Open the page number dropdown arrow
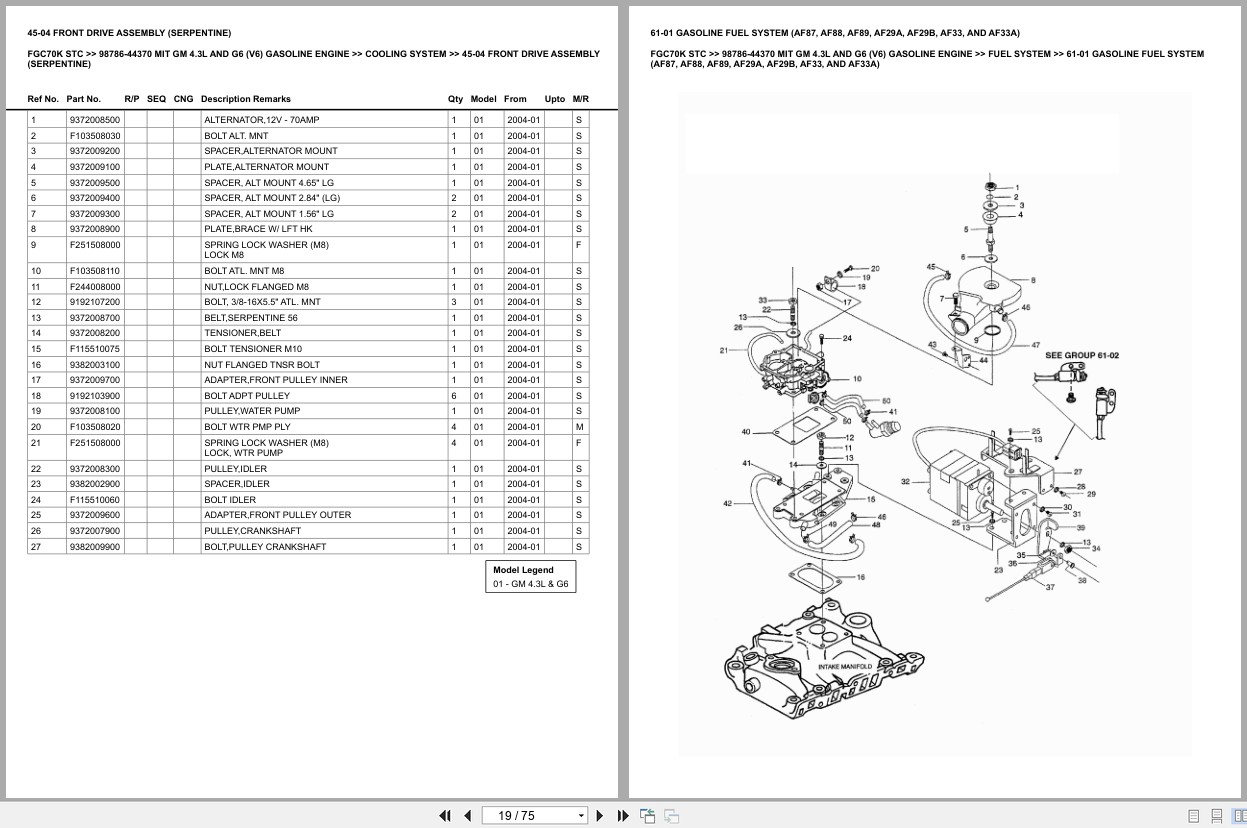Image resolution: width=1247 pixels, height=828 pixels. pos(581,816)
